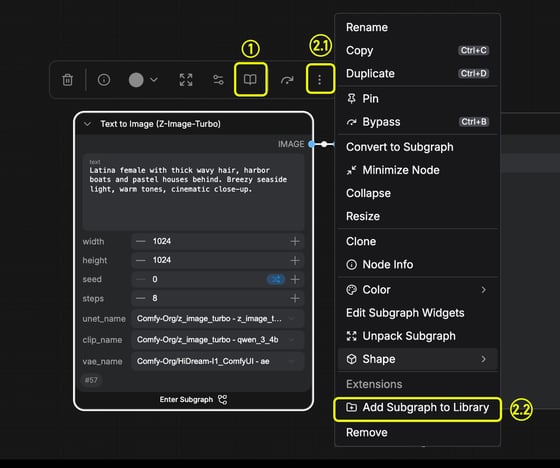
Task: Delete node with the trash icon
Action: pyautogui.click(x=68, y=80)
